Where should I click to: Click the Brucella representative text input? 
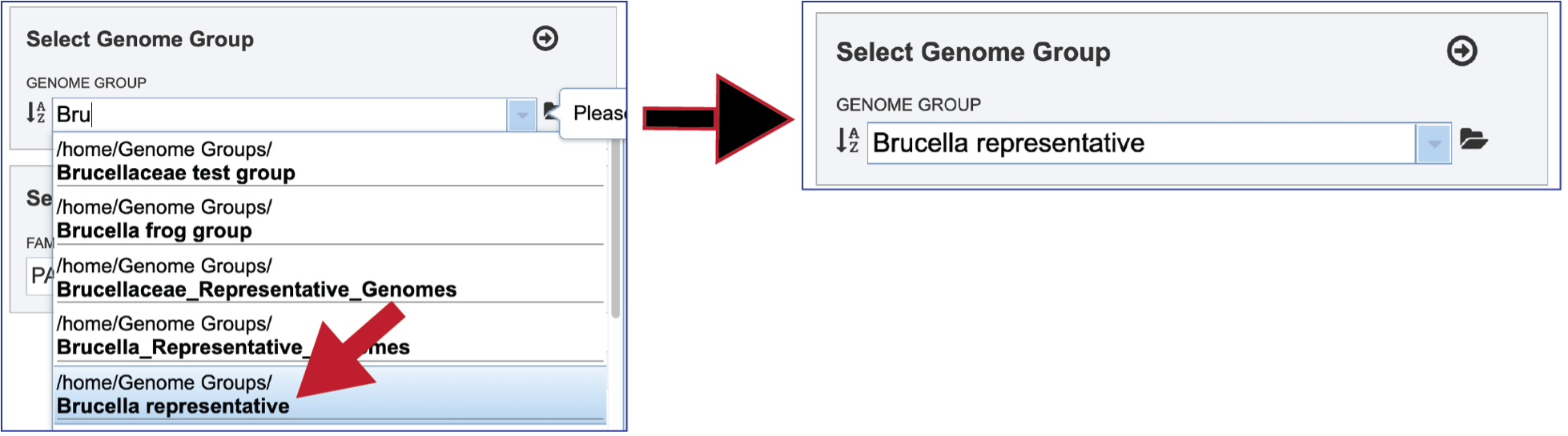click(1142, 144)
